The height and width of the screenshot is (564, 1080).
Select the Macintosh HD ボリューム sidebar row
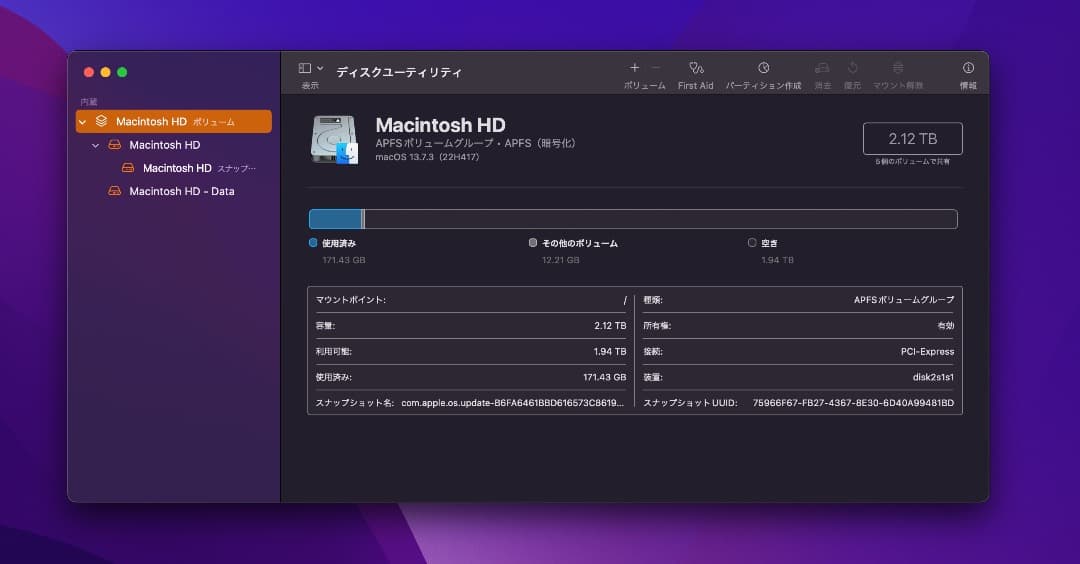point(174,121)
